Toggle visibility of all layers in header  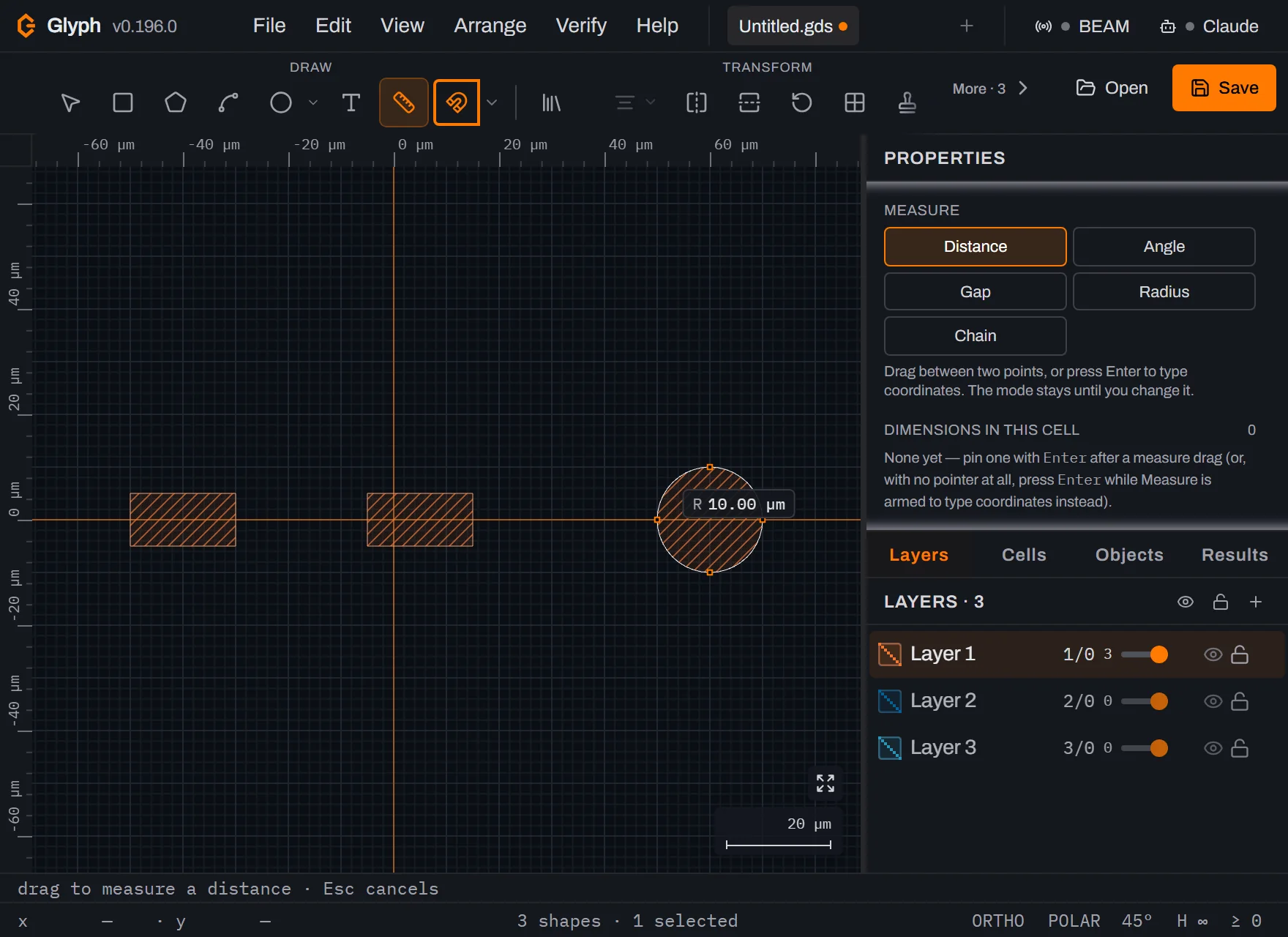click(1186, 602)
